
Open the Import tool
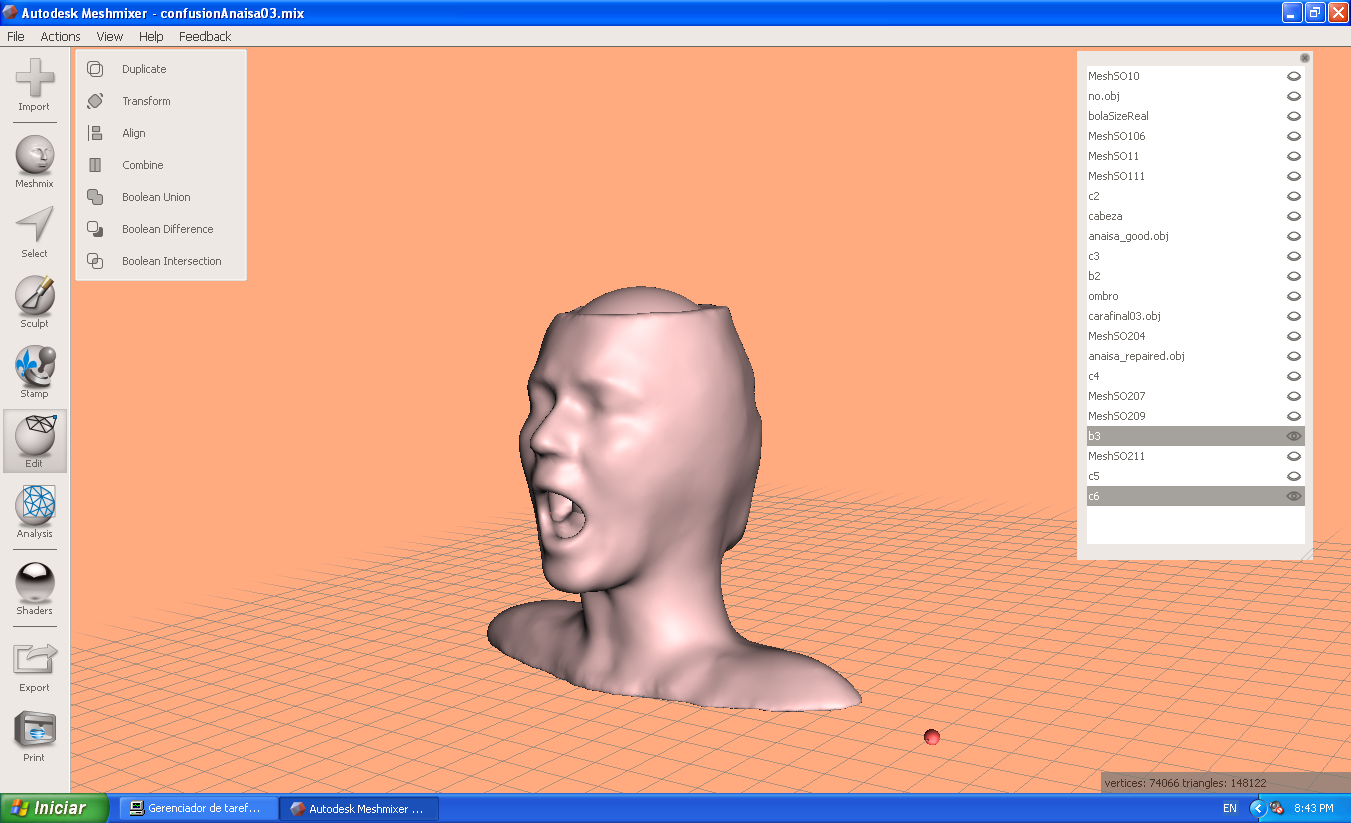(35, 84)
